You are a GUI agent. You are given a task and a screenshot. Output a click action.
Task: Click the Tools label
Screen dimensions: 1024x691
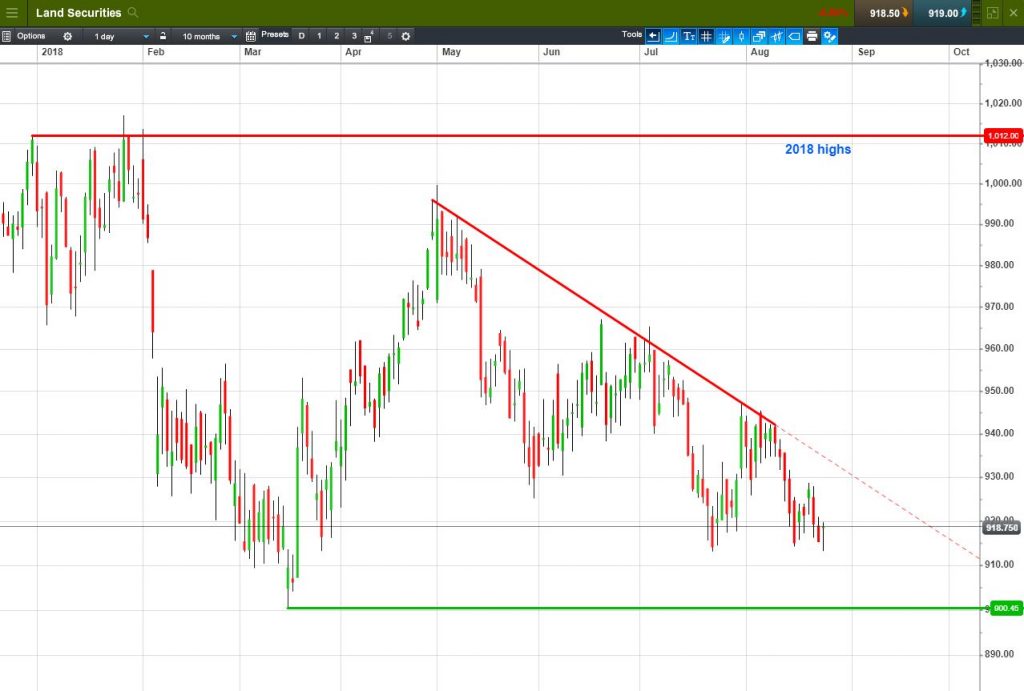pyautogui.click(x=632, y=35)
